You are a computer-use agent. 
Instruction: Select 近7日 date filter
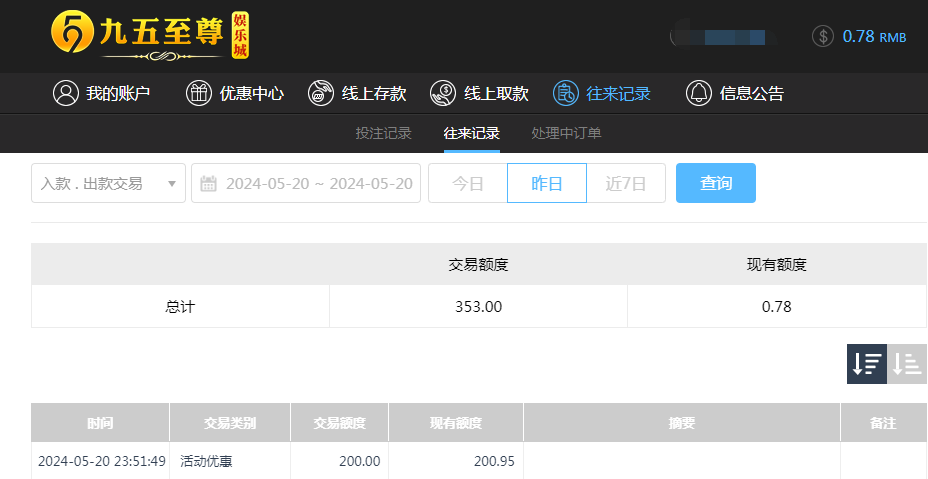[x=626, y=183]
